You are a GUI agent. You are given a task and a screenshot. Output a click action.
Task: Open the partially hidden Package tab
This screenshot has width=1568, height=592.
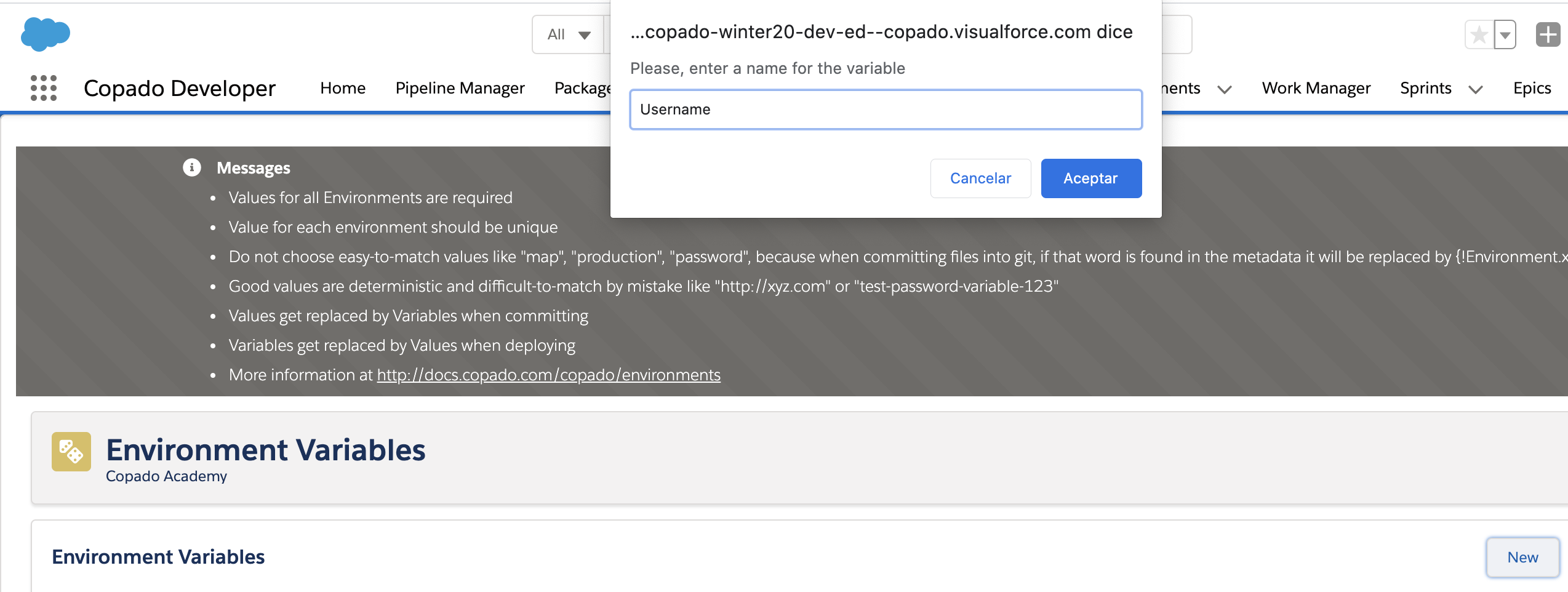(582, 88)
